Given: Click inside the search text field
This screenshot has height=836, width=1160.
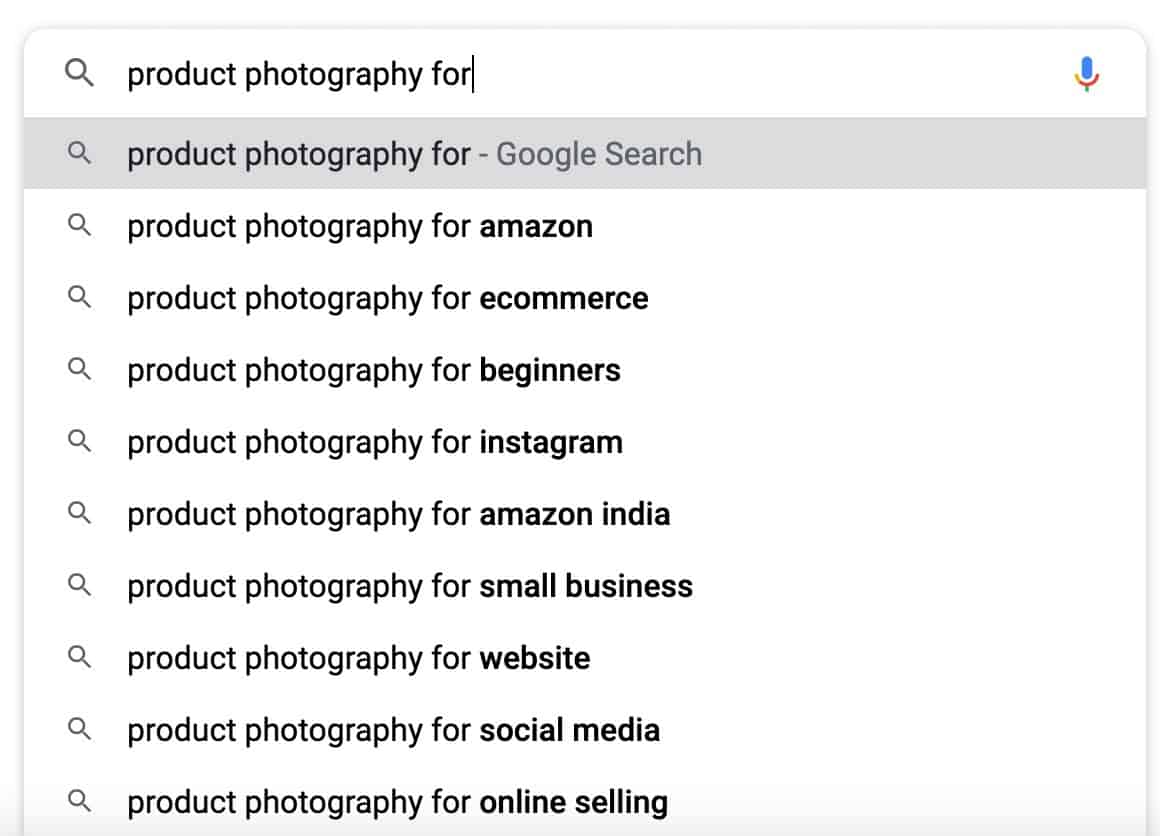Looking at the screenshot, I should click(600, 74).
